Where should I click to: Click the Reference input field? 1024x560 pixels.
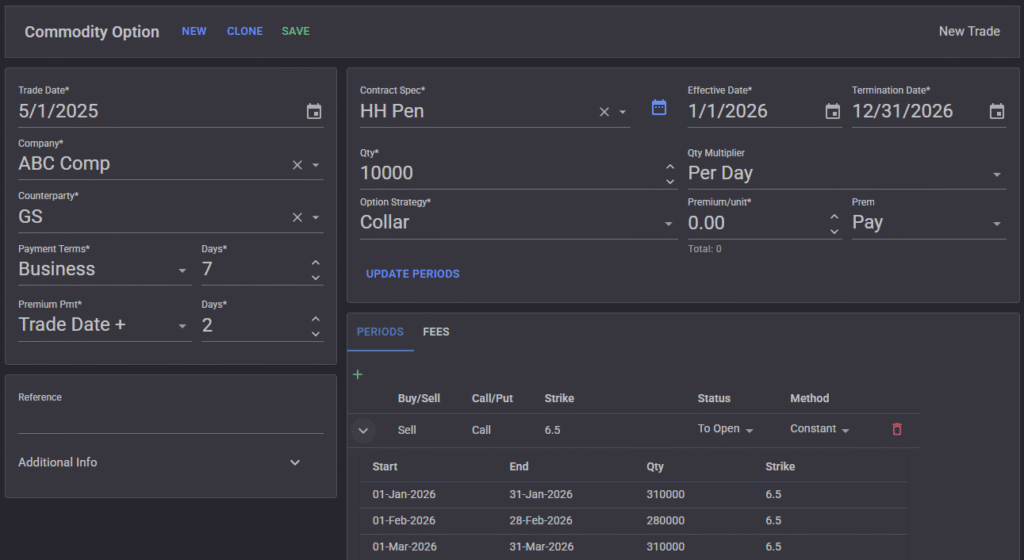click(170, 420)
